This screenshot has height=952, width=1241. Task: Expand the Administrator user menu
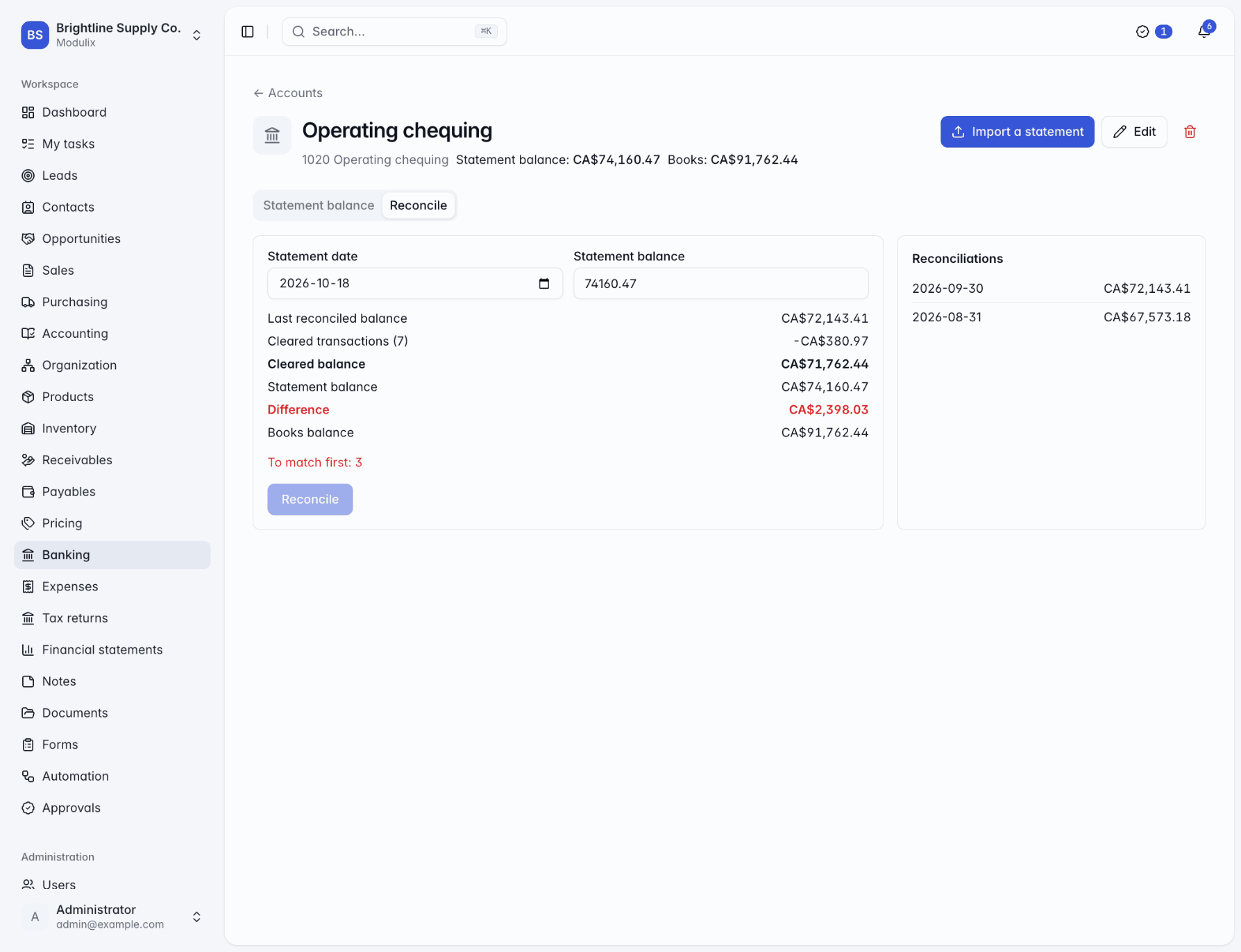(112, 917)
